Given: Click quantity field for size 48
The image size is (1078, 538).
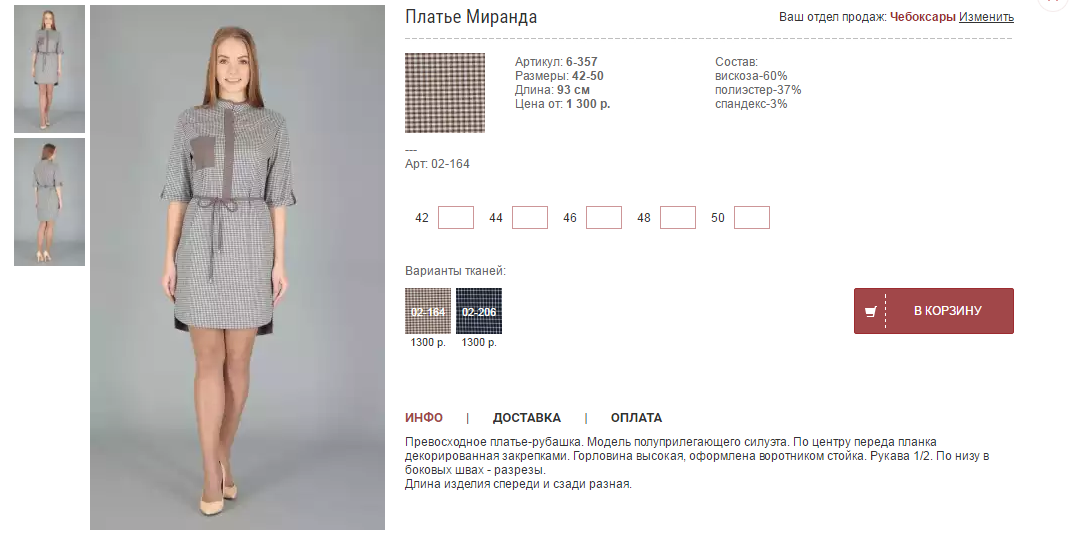Looking at the screenshot, I should tap(678, 217).
